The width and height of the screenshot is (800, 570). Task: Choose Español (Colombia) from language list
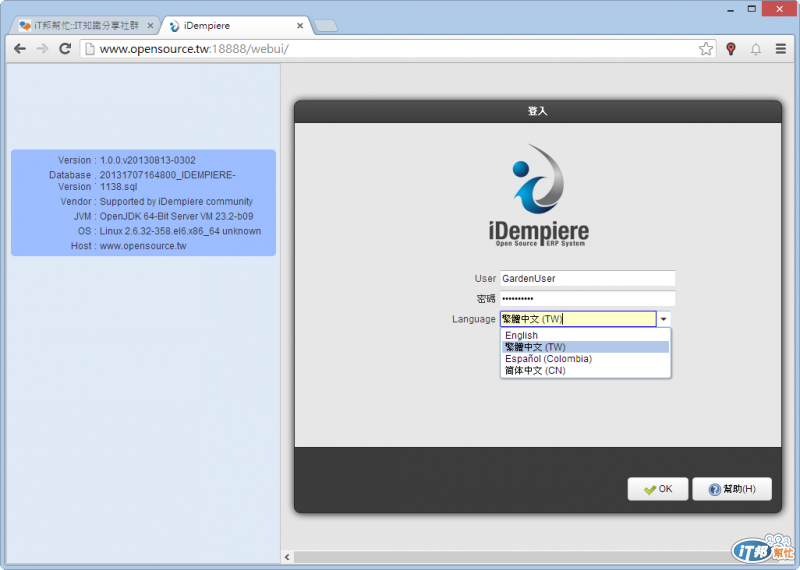click(x=585, y=359)
